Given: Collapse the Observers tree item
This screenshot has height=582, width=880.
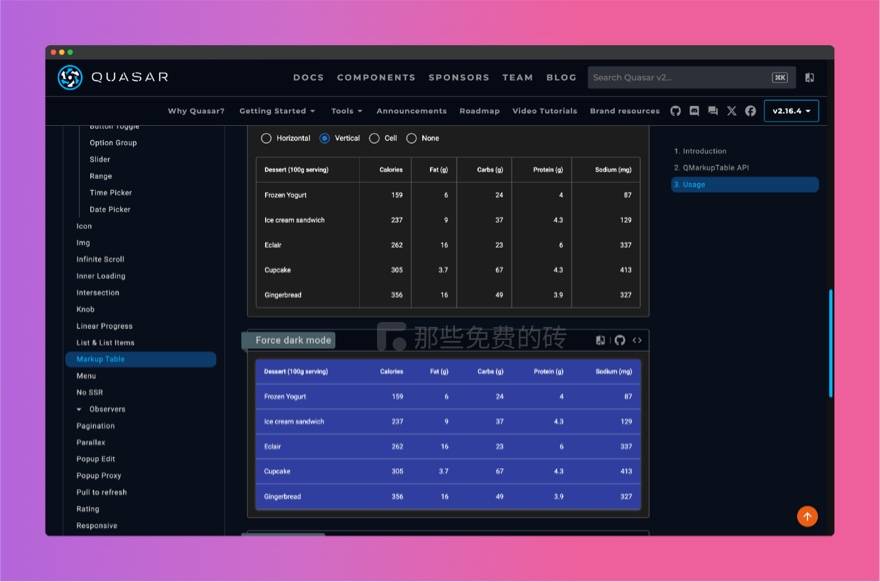Looking at the screenshot, I should [80, 409].
